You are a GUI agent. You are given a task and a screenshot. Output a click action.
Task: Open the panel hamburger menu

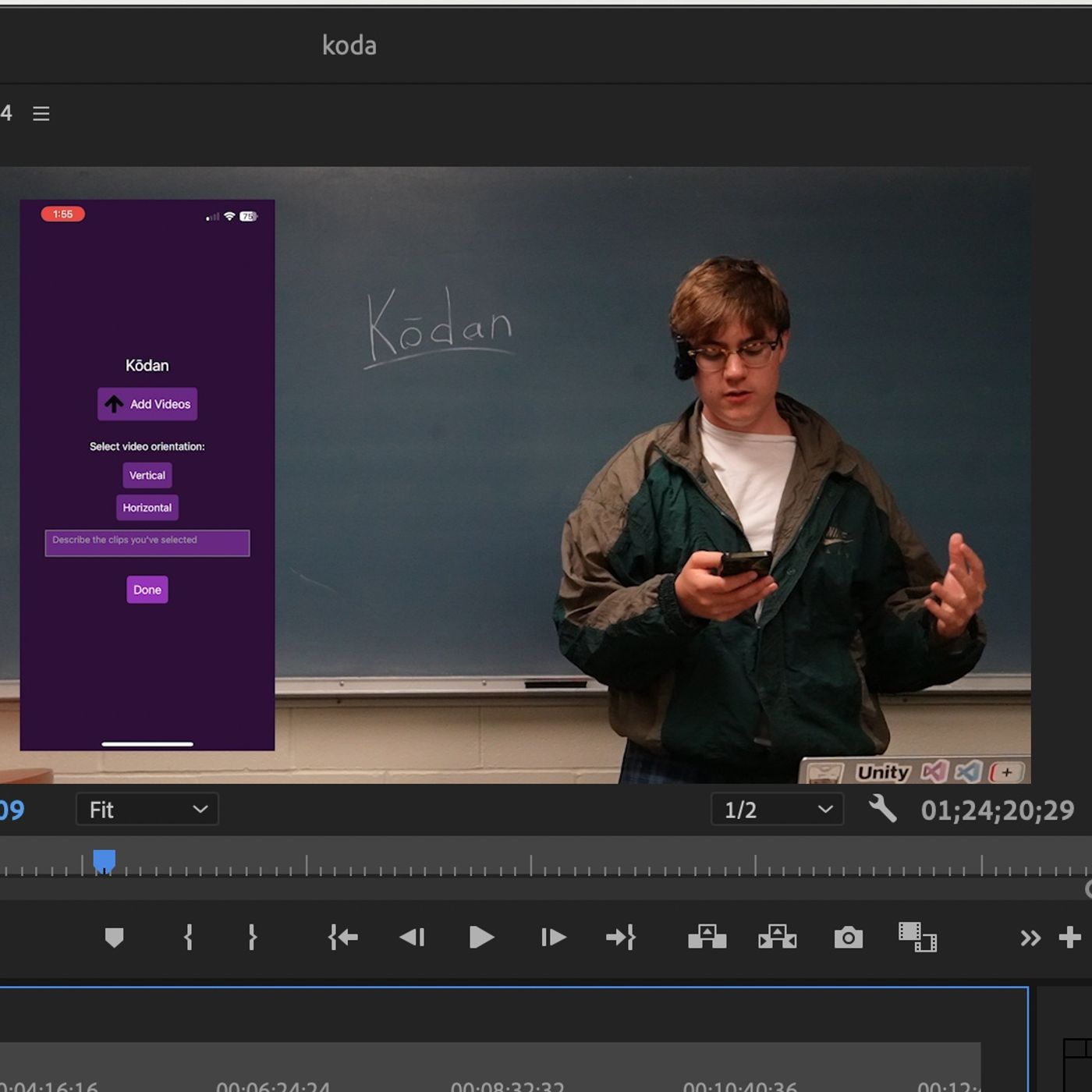point(41,114)
